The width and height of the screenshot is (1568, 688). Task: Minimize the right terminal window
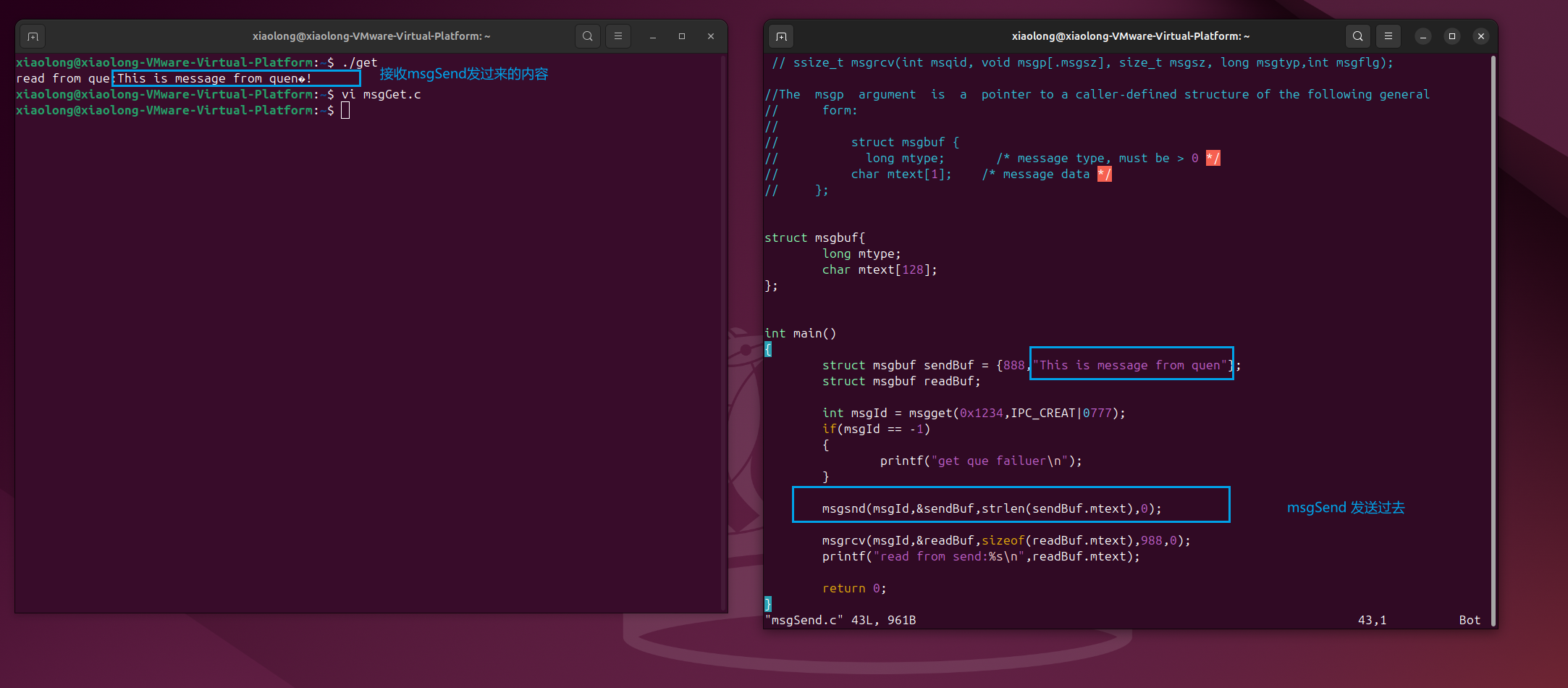pos(1423,36)
